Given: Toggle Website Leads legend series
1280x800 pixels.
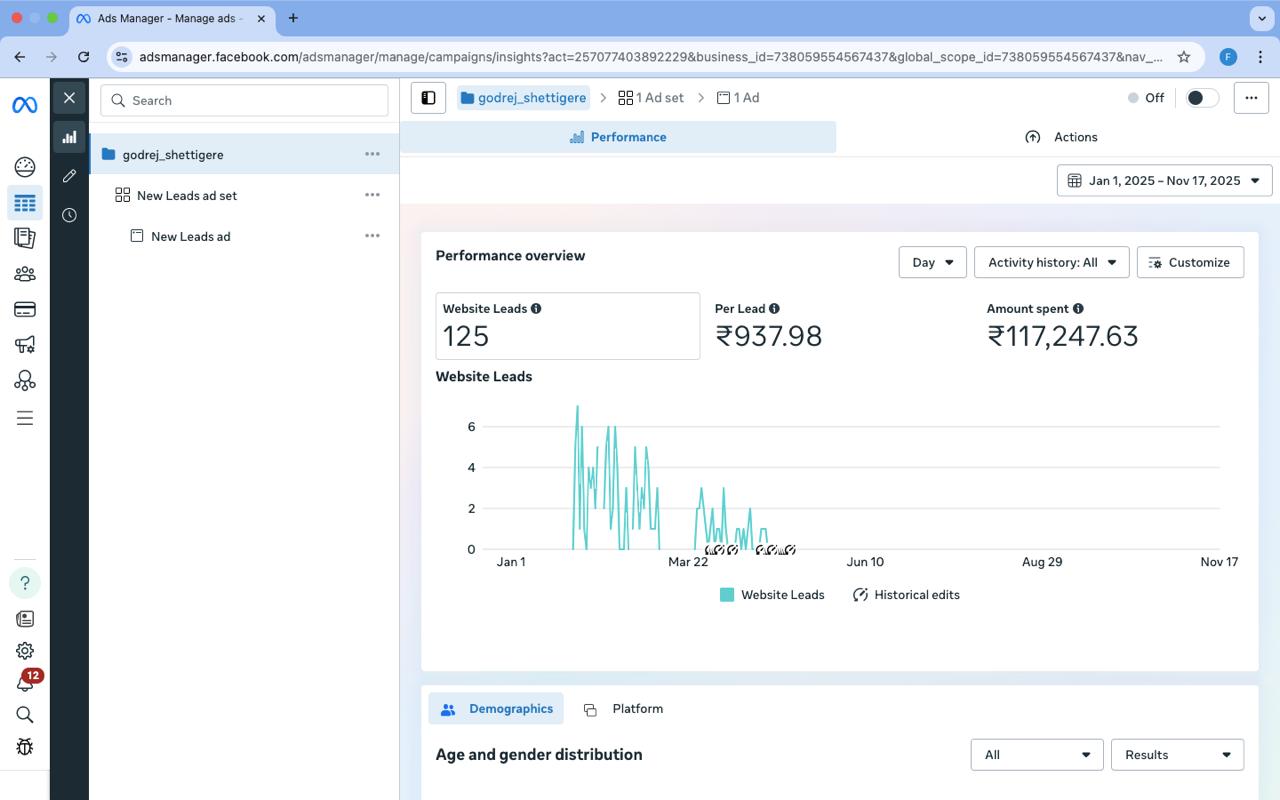Looking at the screenshot, I should click(772, 595).
